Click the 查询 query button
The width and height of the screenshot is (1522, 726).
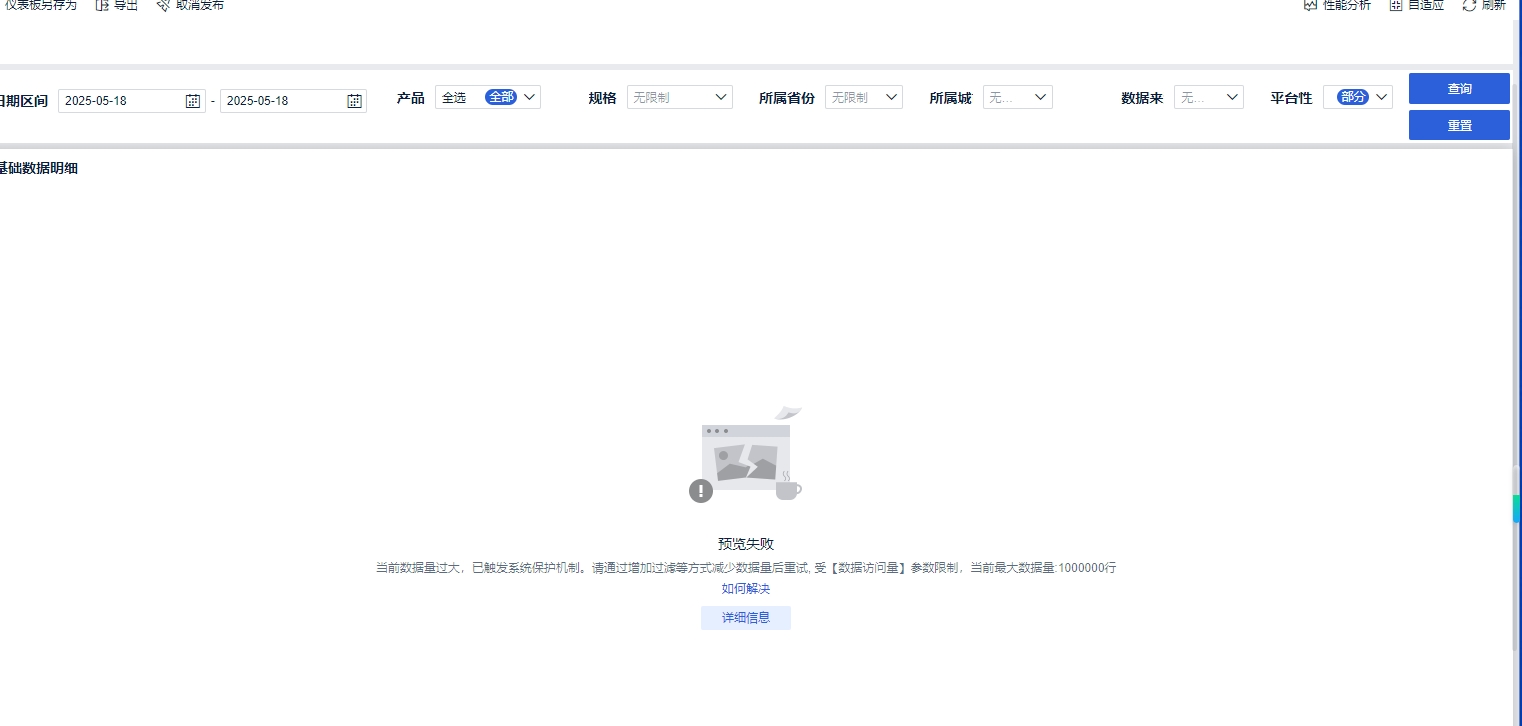1459,88
